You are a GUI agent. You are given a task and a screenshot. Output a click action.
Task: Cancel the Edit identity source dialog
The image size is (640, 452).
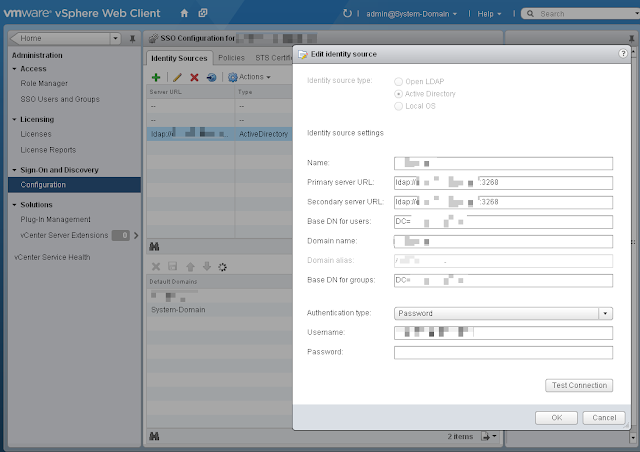pos(604,418)
